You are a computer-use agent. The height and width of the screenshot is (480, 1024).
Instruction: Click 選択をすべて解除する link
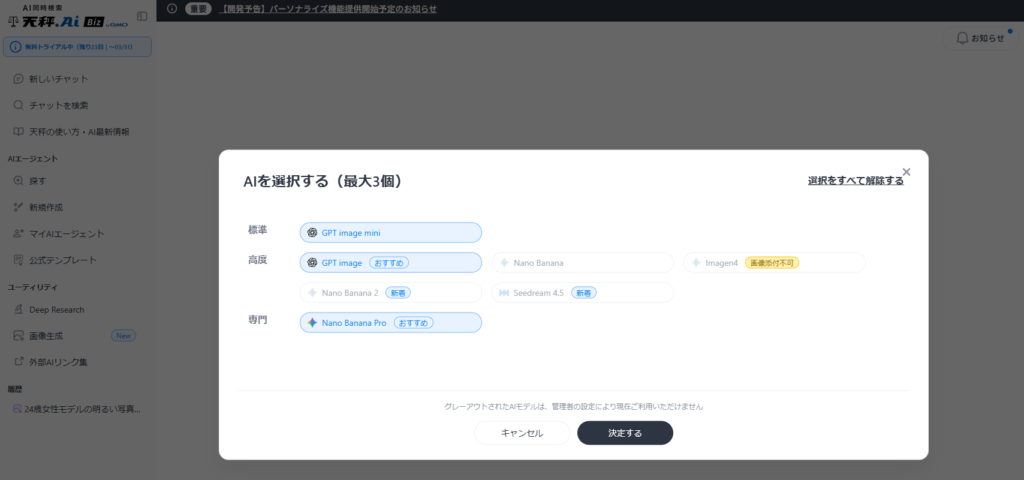(855, 181)
